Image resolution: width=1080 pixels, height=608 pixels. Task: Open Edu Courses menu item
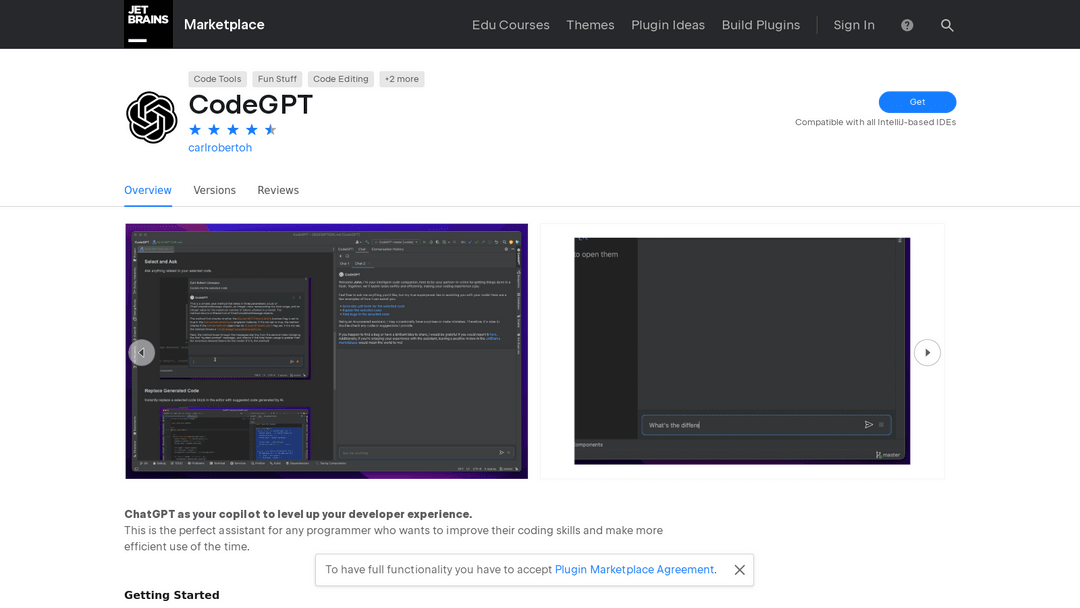[510, 25]
